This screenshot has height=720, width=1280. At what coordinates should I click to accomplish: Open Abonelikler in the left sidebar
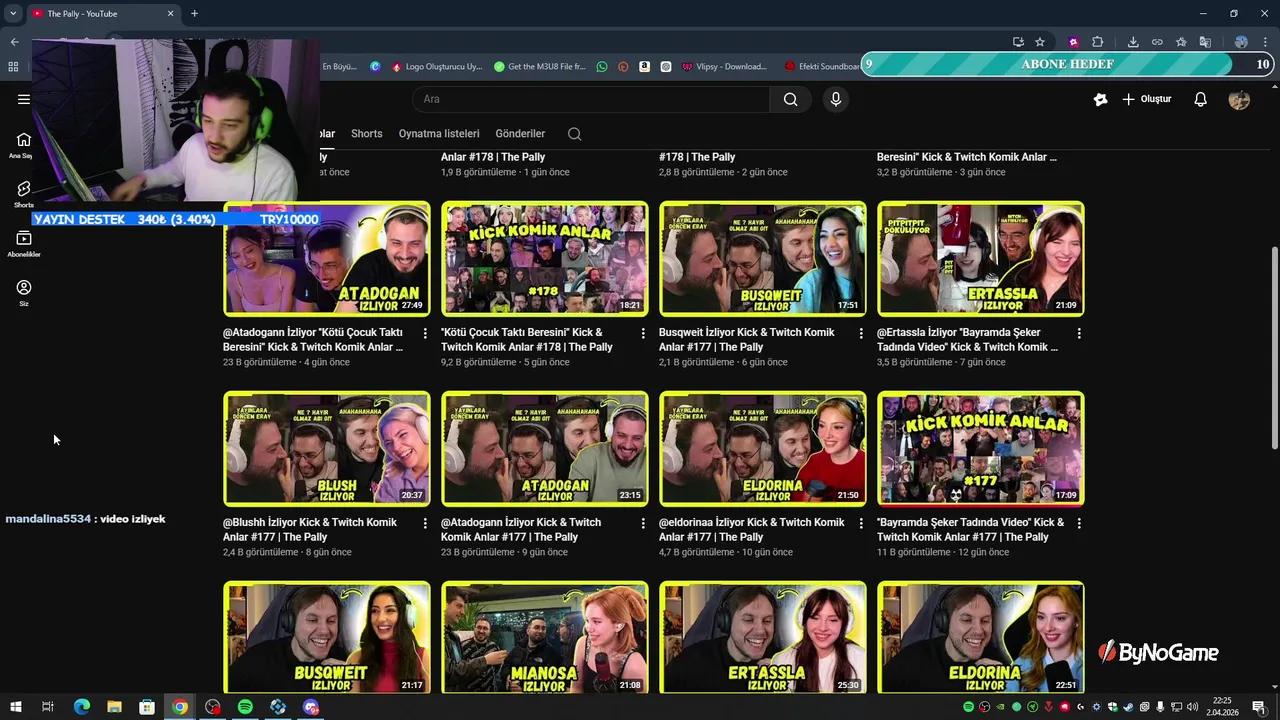(23, 244)
